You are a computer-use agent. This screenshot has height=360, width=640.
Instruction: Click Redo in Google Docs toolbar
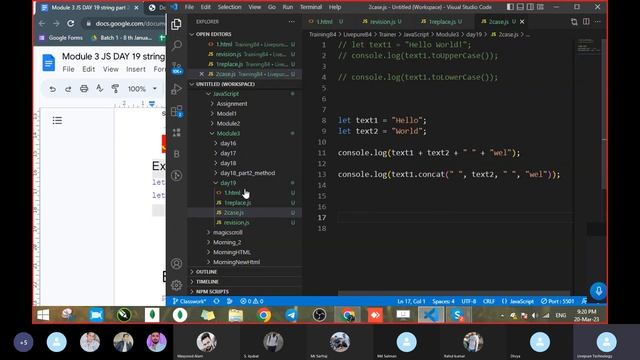pos(68,89)
